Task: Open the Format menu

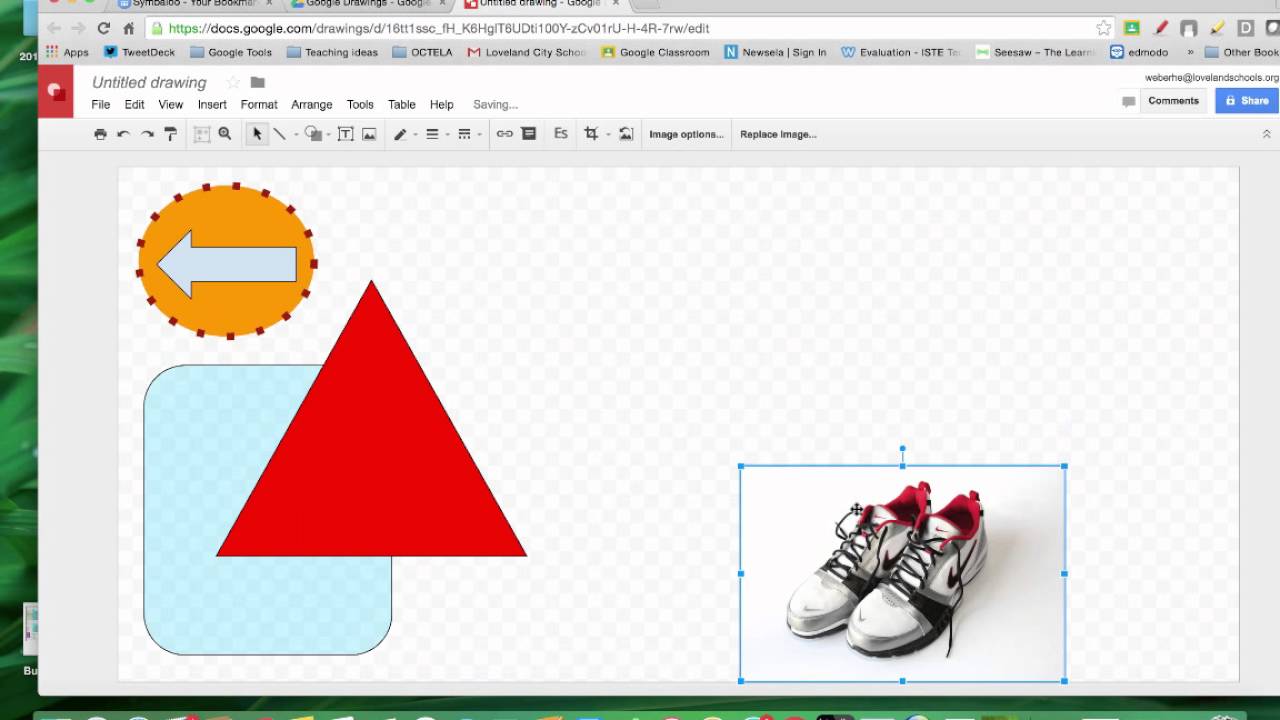Action: 258,104
